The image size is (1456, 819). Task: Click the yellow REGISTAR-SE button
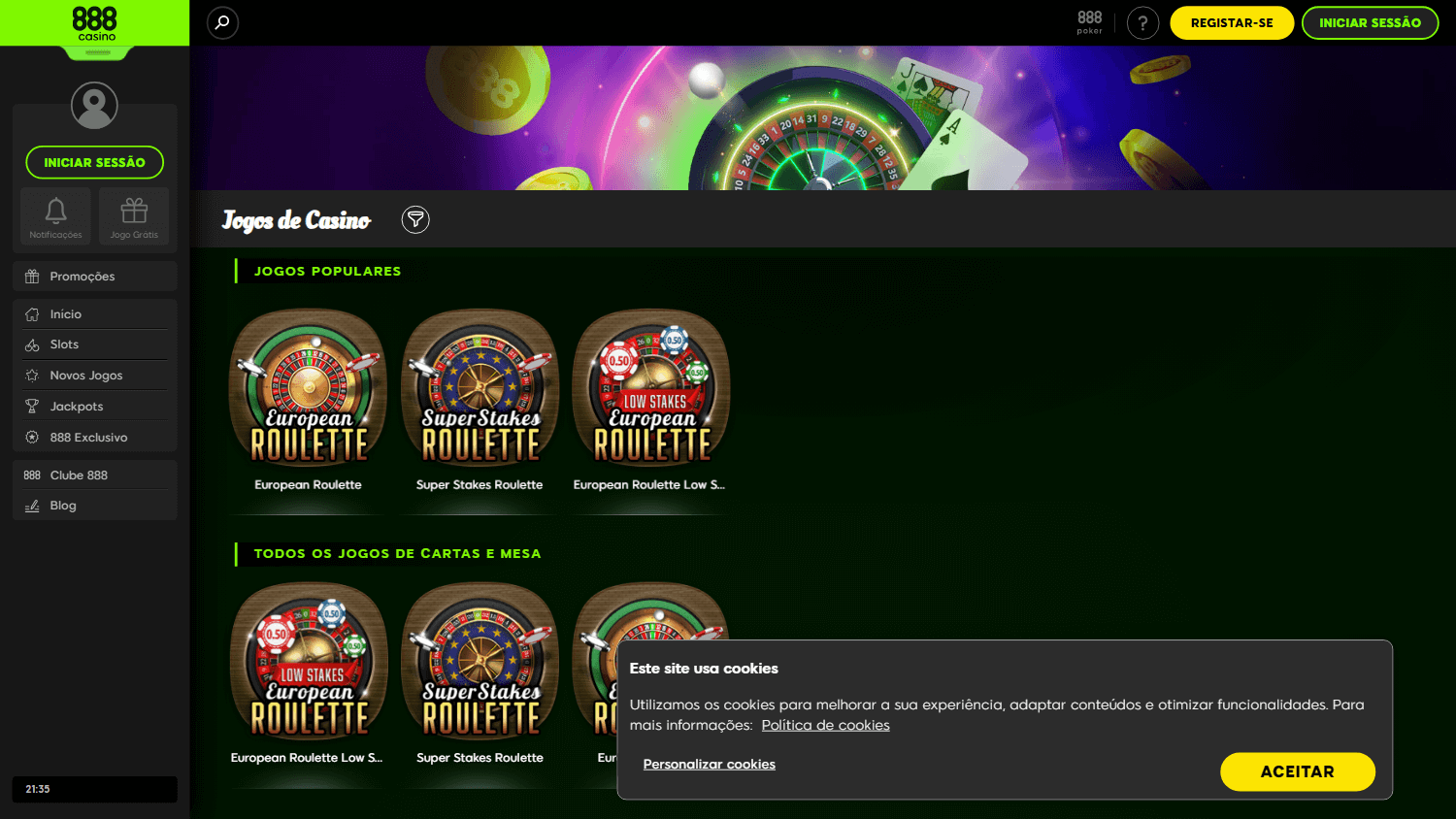(x=1232, y=23)
